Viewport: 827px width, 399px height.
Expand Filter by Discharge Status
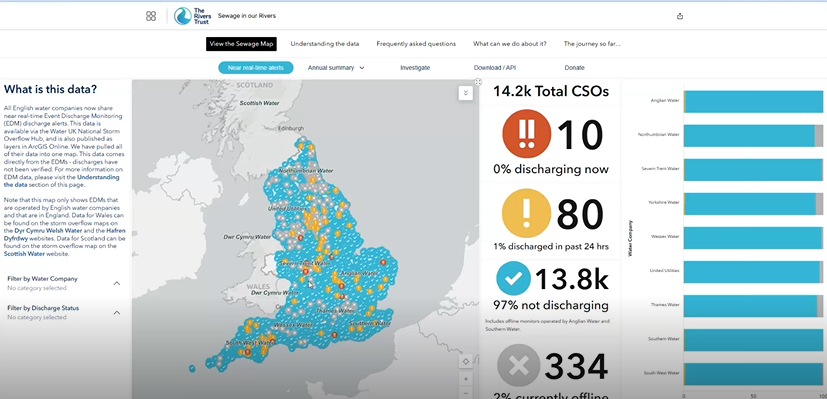click(117, 313)
